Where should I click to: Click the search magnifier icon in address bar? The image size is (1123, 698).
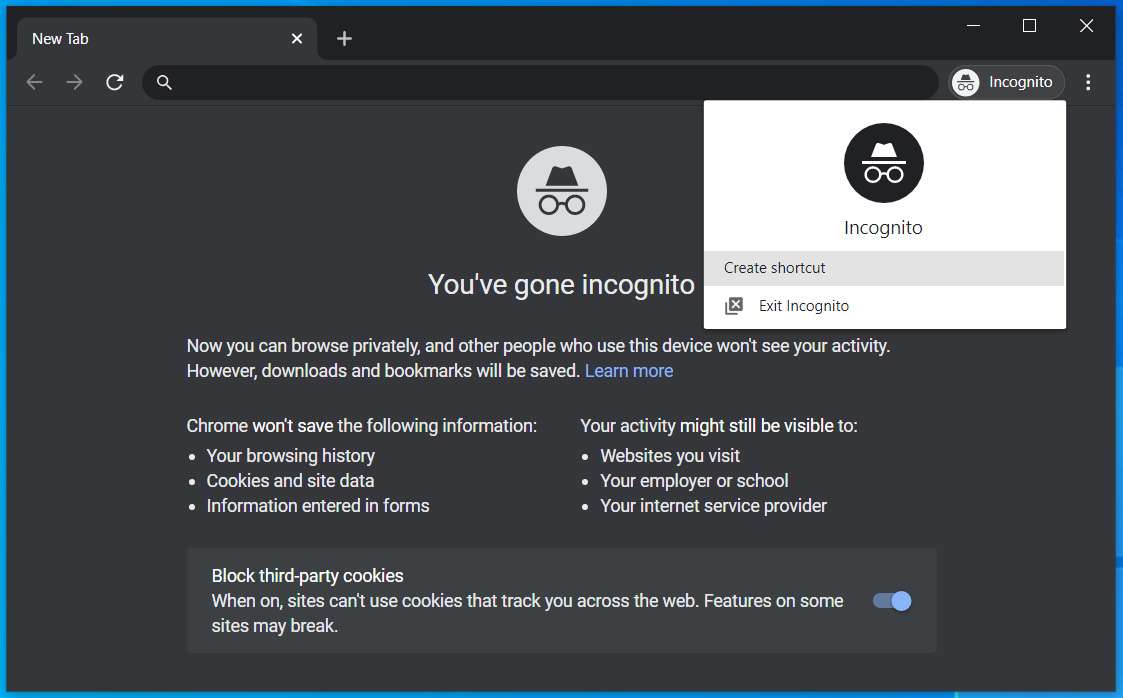click(x=164, y=82)
